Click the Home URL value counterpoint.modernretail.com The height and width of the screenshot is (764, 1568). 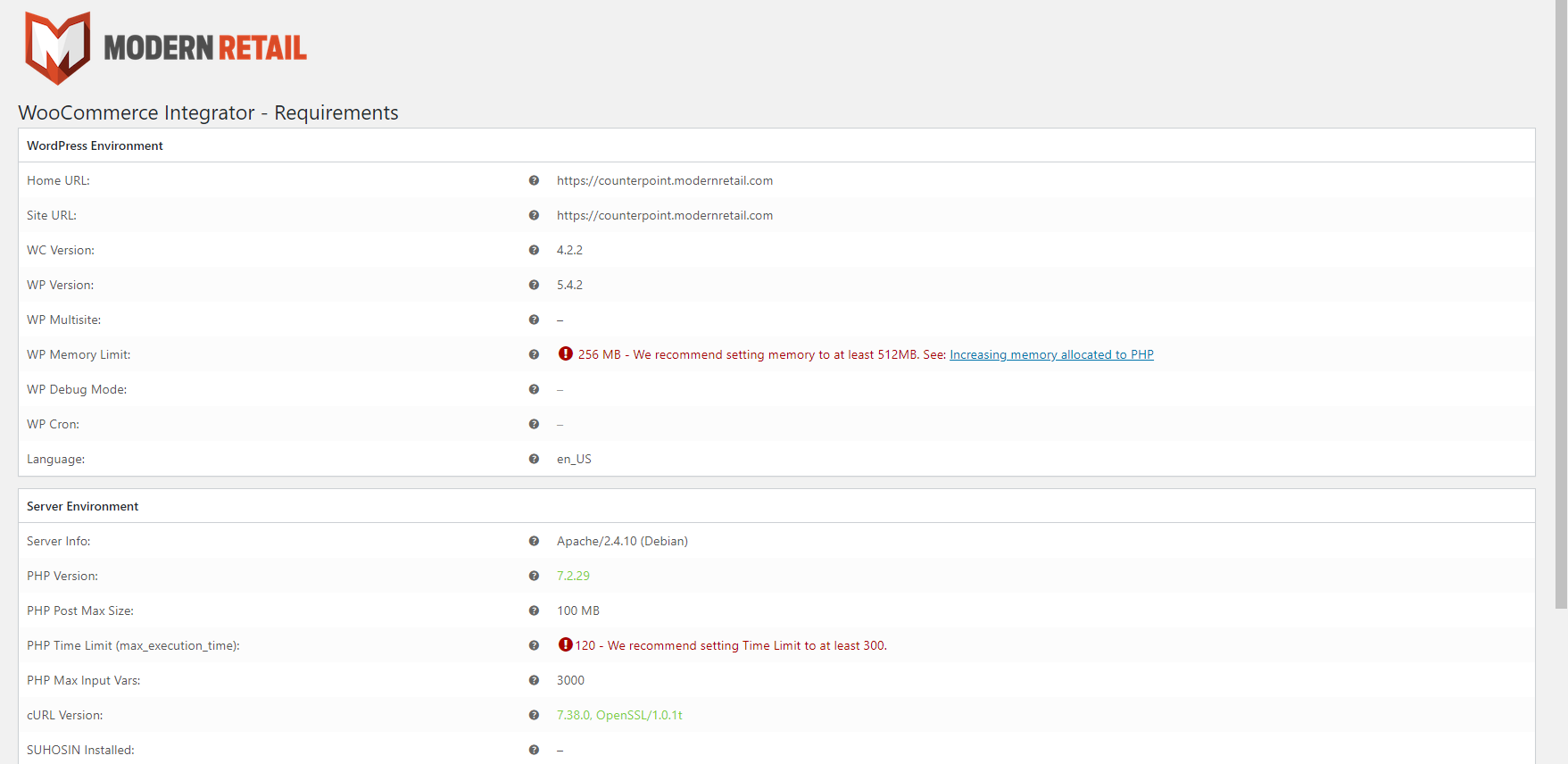coord(665,180)
